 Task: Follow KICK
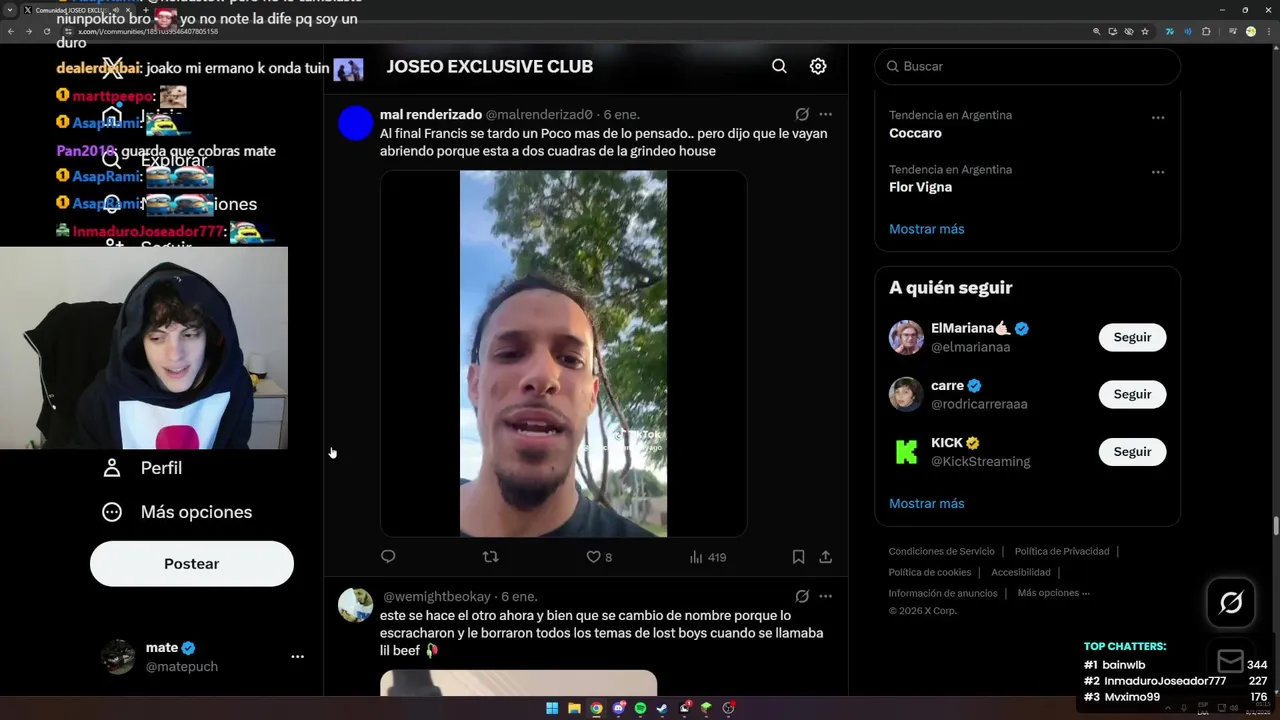pyautogui.click(x=1132, y=452)
